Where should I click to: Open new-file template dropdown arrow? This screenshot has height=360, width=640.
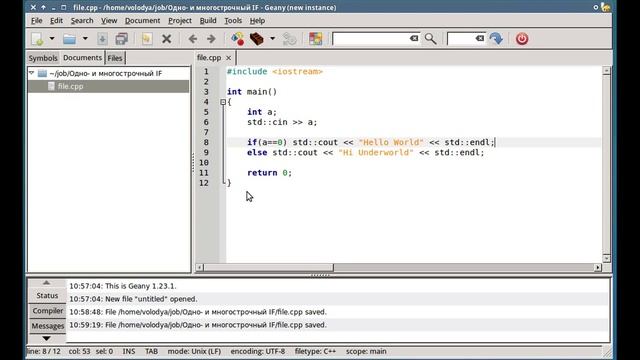52,39
